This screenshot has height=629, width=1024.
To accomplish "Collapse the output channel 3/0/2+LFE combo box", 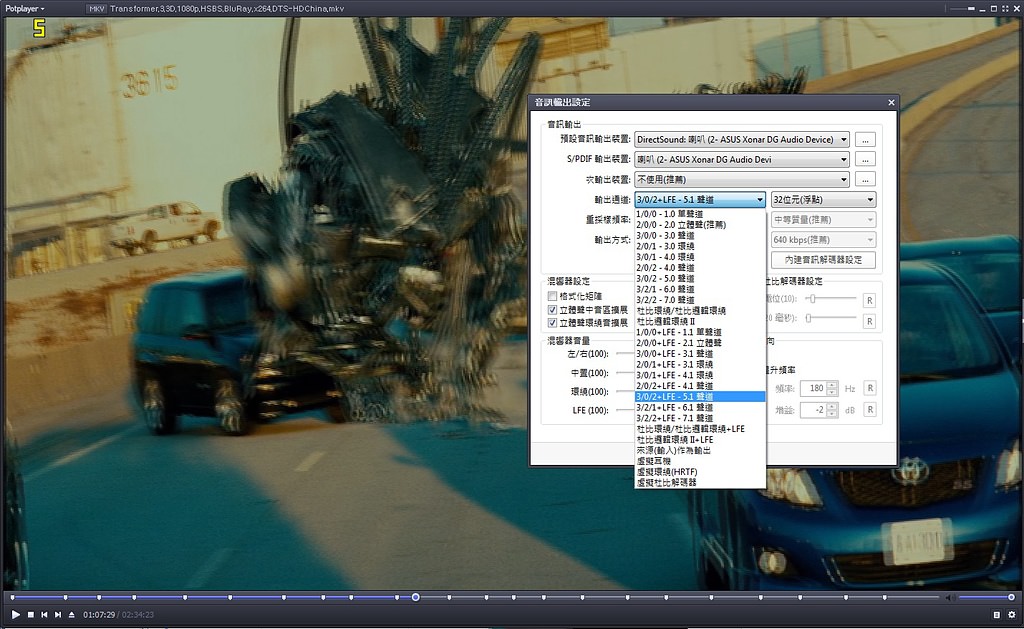I will [699, 200].
